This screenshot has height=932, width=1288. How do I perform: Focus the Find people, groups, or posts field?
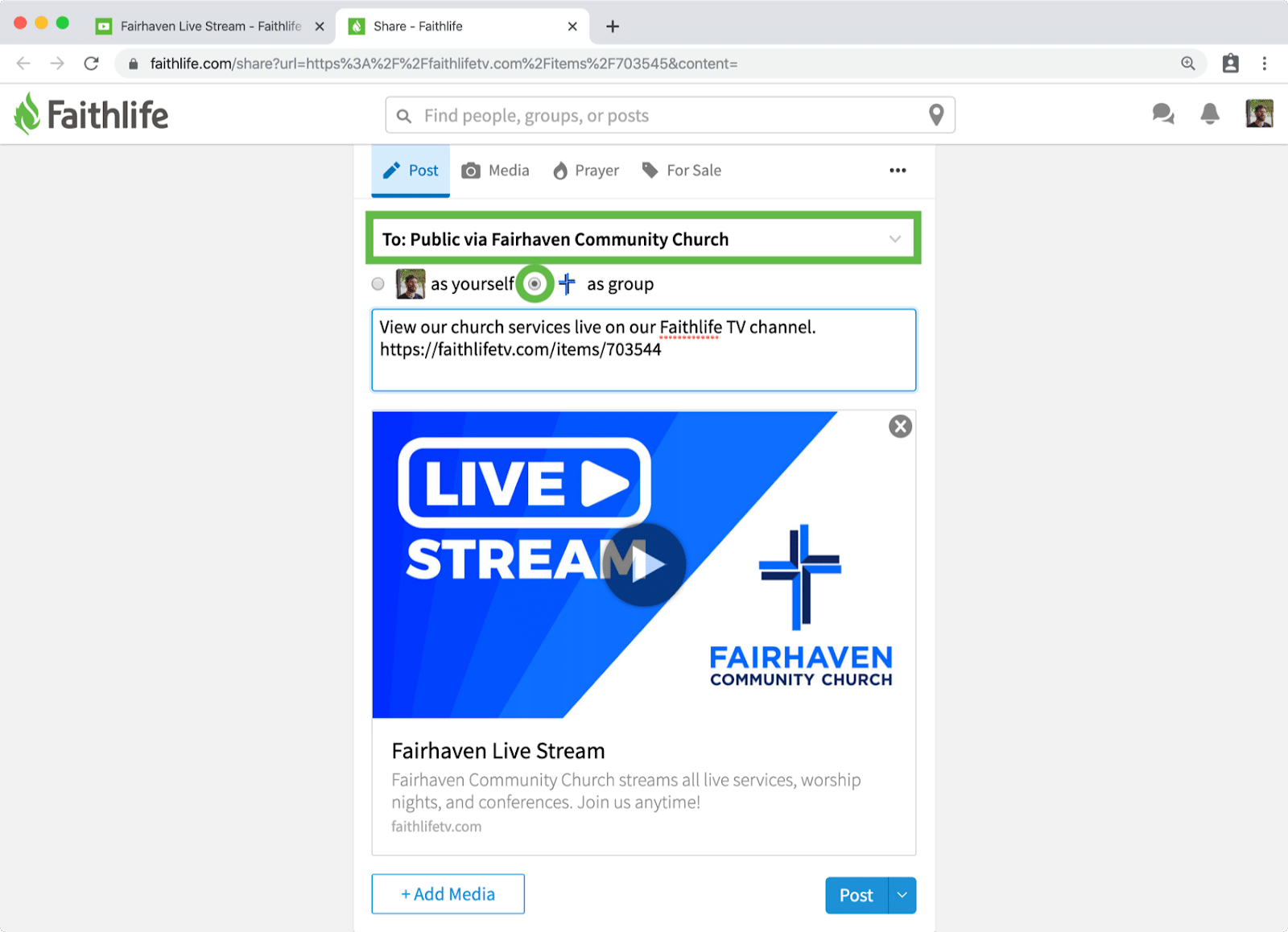coord(670,115)
